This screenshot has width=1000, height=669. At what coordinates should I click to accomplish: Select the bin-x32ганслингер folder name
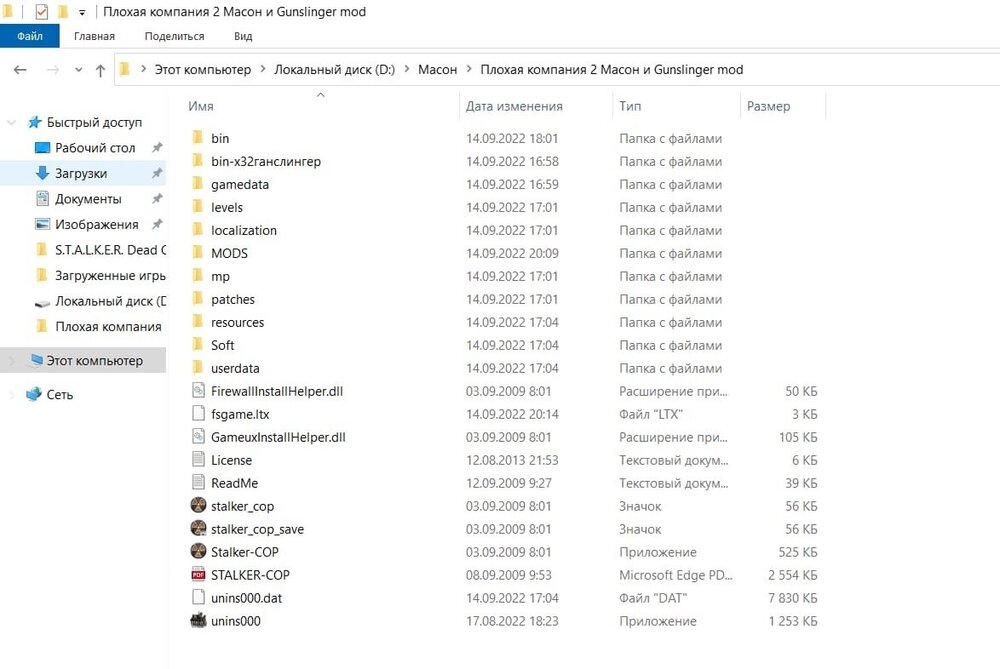[266, 161]
